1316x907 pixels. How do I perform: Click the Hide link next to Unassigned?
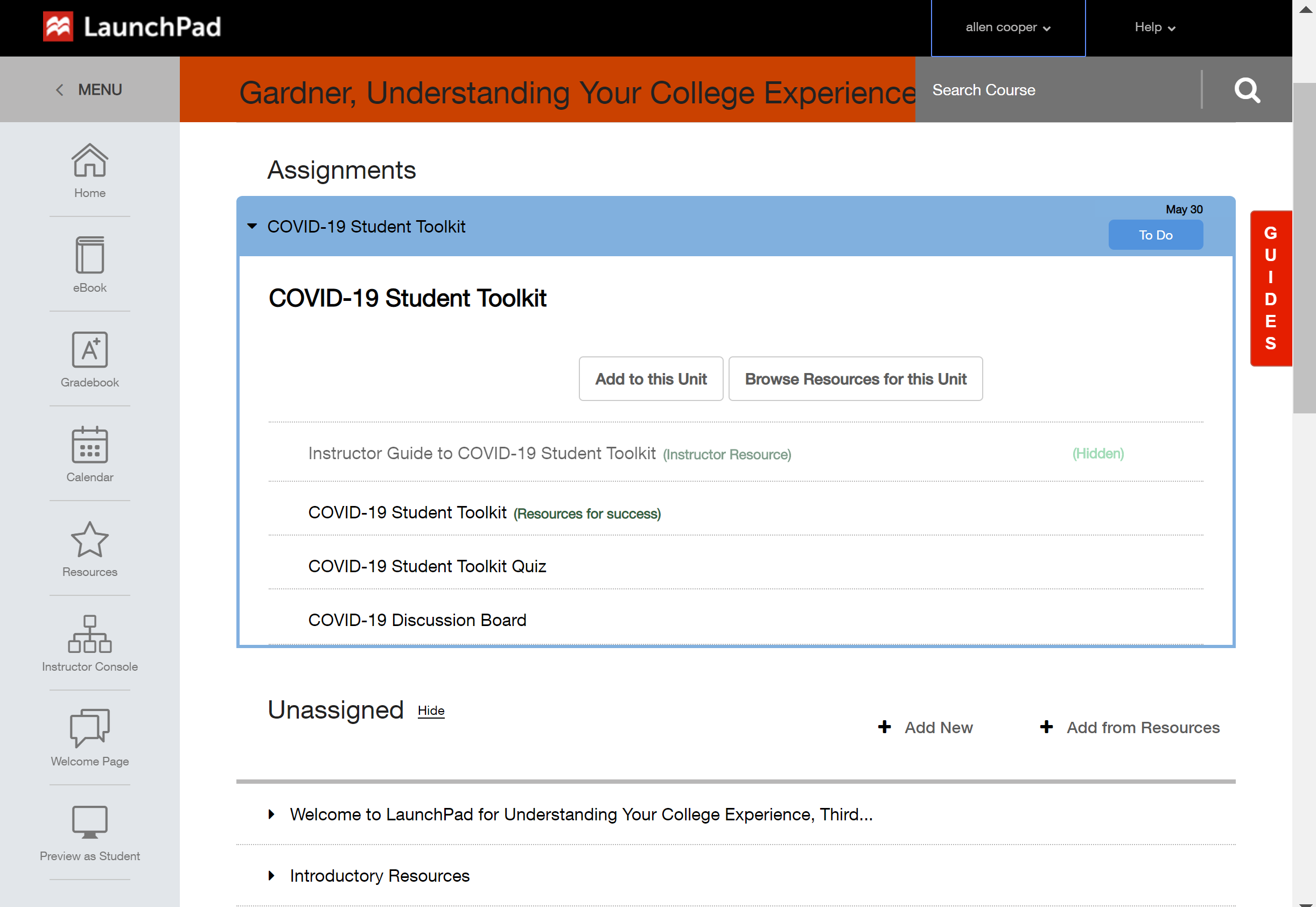click(x=431, y=711)
